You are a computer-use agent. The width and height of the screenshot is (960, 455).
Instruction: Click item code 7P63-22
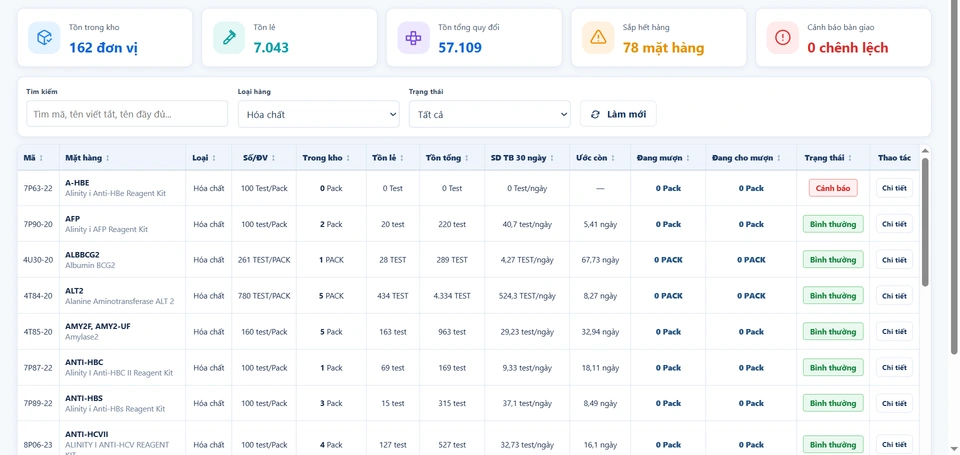coord(38,188)
